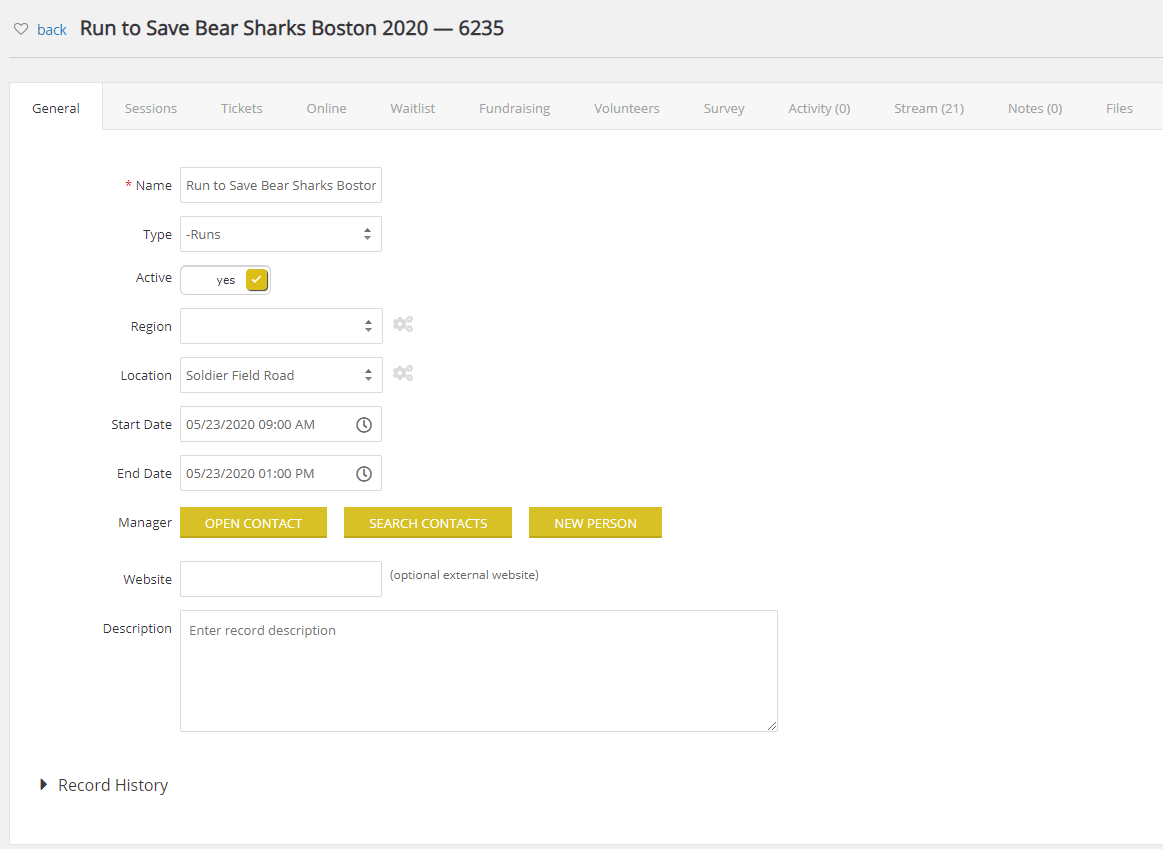The width and height of the screenshot is (1163, 849).
Task: Open the Files tab
Action: tap(1119, 108)
